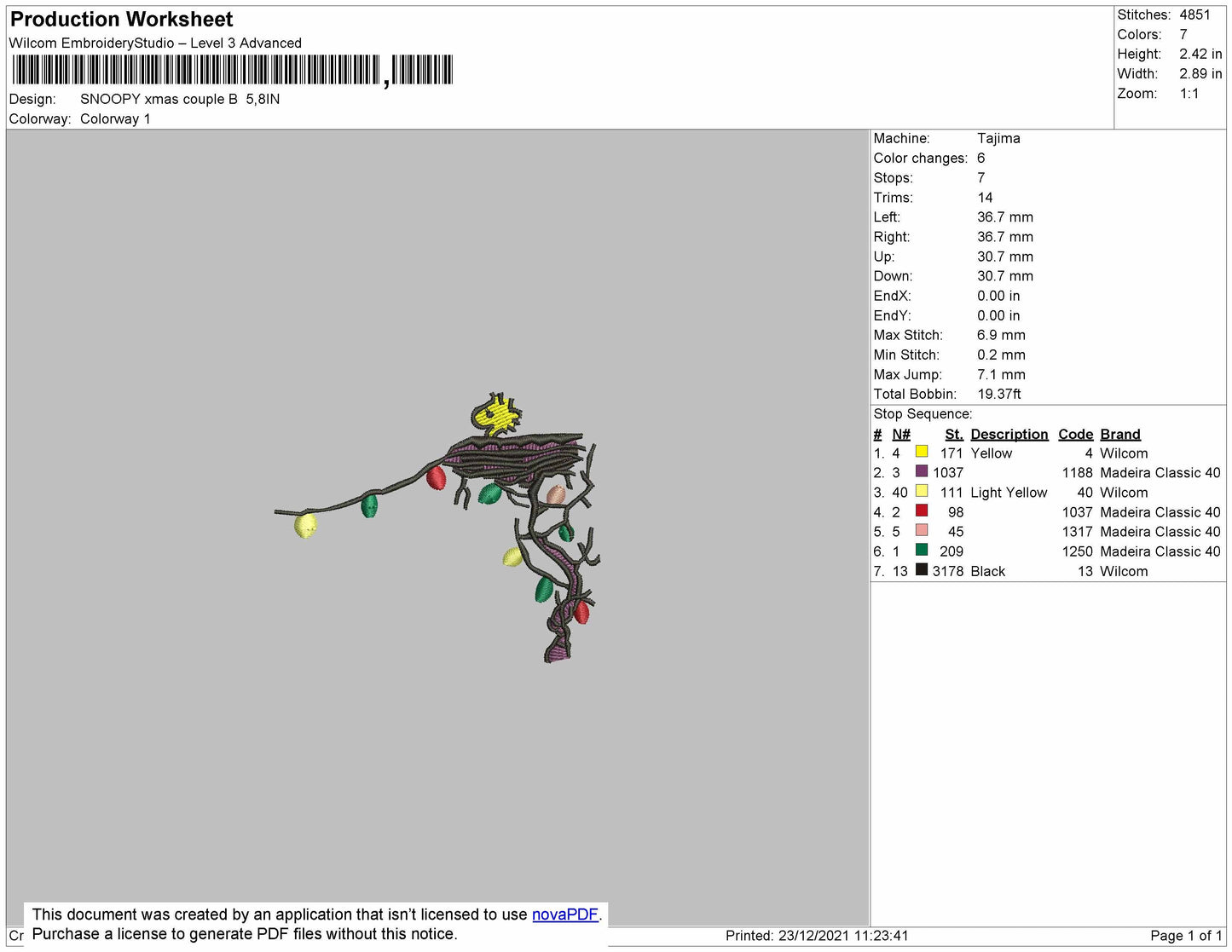Click the Total Bobbin value 19.37ft
Image resolution: width=1232 pixels, height=952 pixels.
pyautogui.click(x=999, y=394)
